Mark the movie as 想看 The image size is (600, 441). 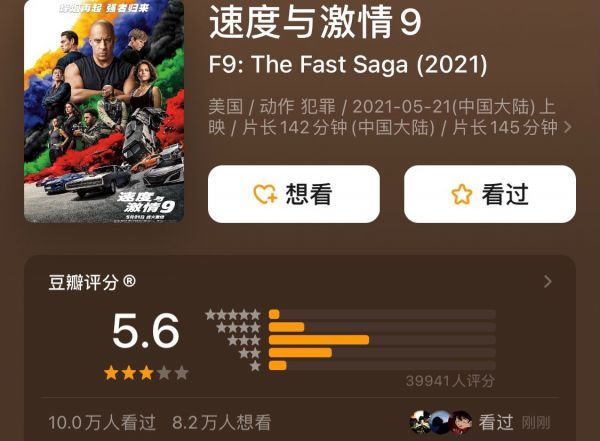point(294,194)
